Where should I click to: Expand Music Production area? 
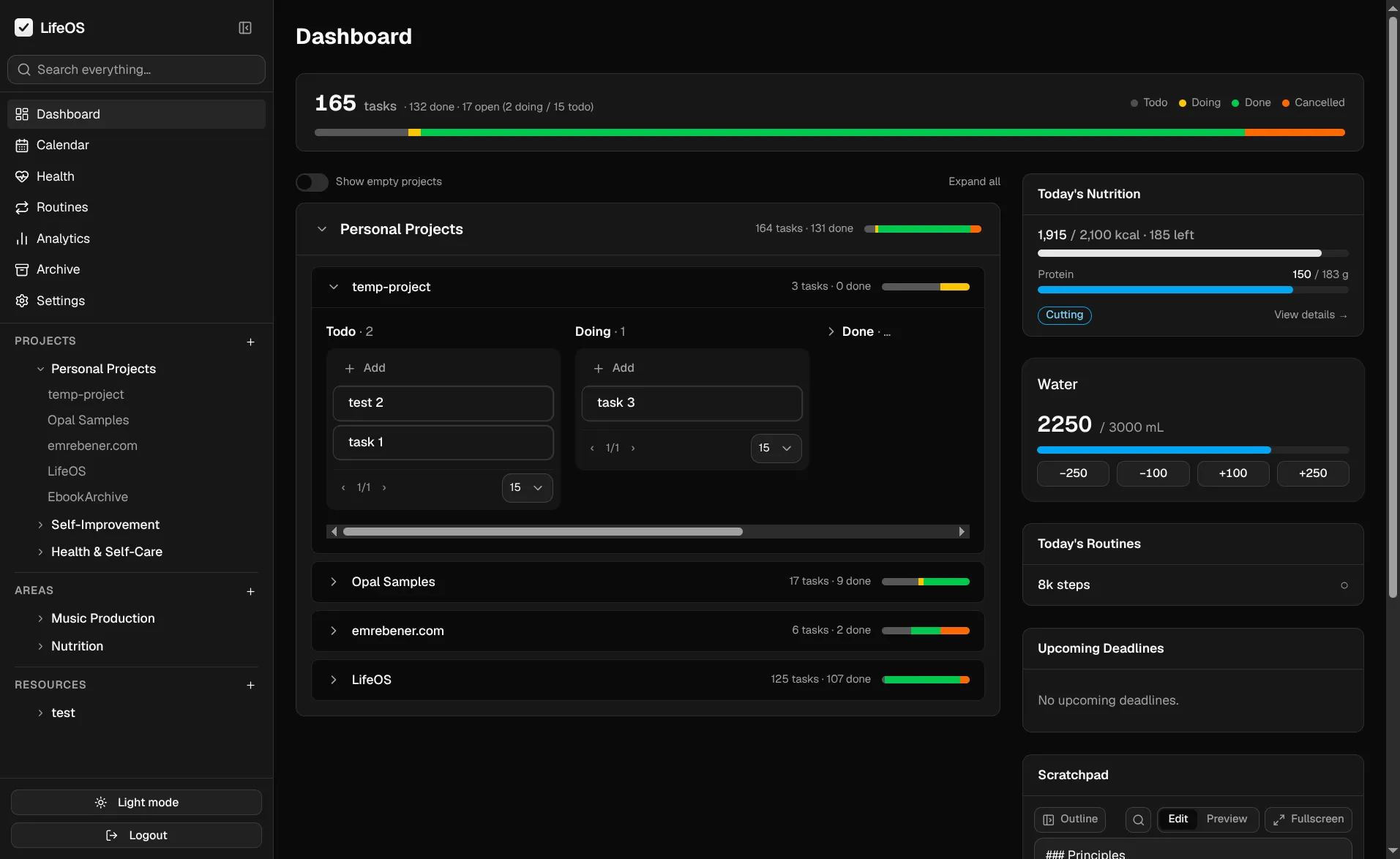pyautogui.click(x=40, y=618)
